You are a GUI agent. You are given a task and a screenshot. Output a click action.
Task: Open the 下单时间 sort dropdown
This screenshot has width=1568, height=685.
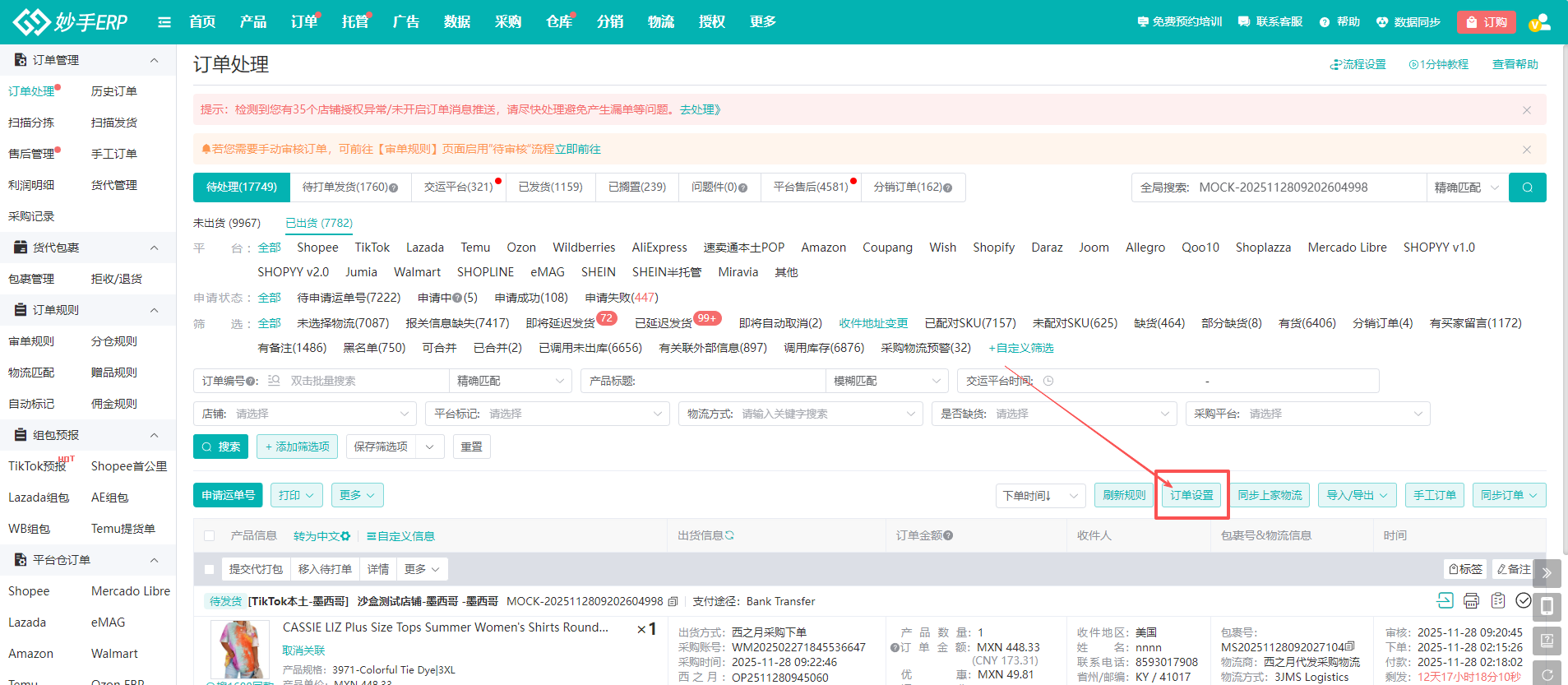coord(1040,495)
